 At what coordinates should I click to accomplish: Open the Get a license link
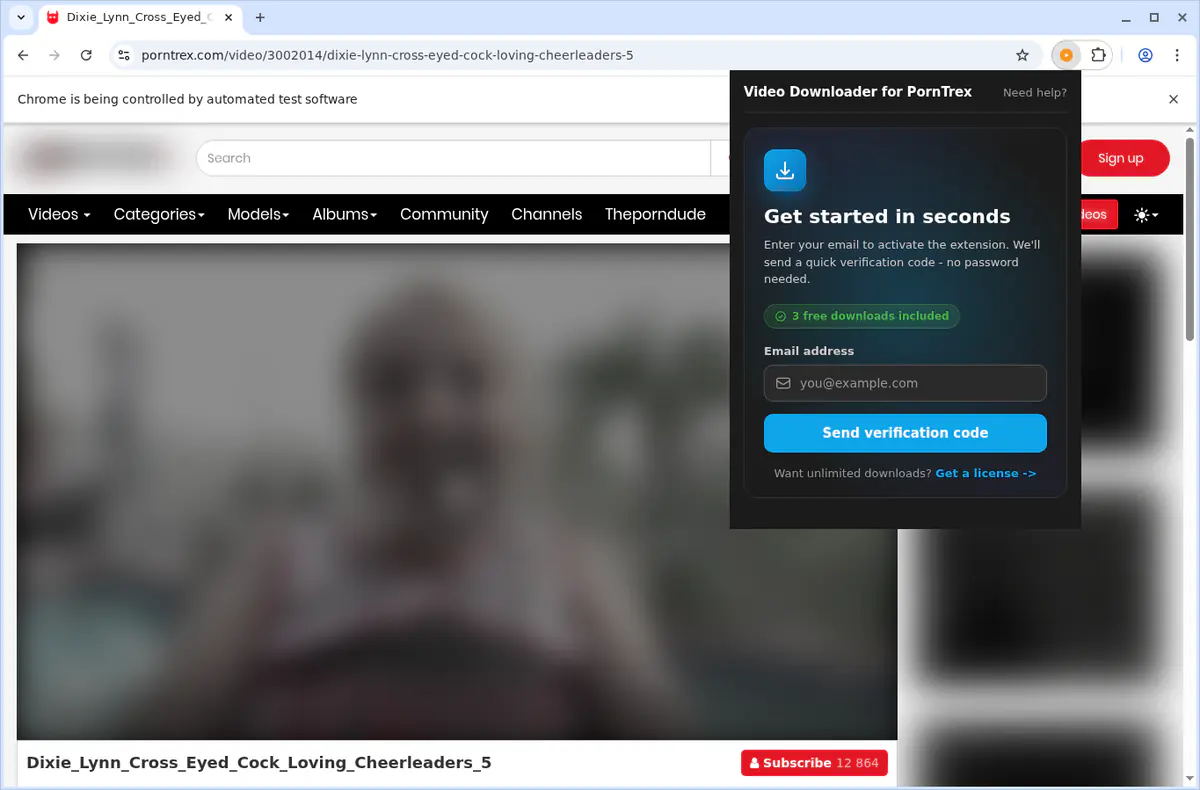coord(986,473)
